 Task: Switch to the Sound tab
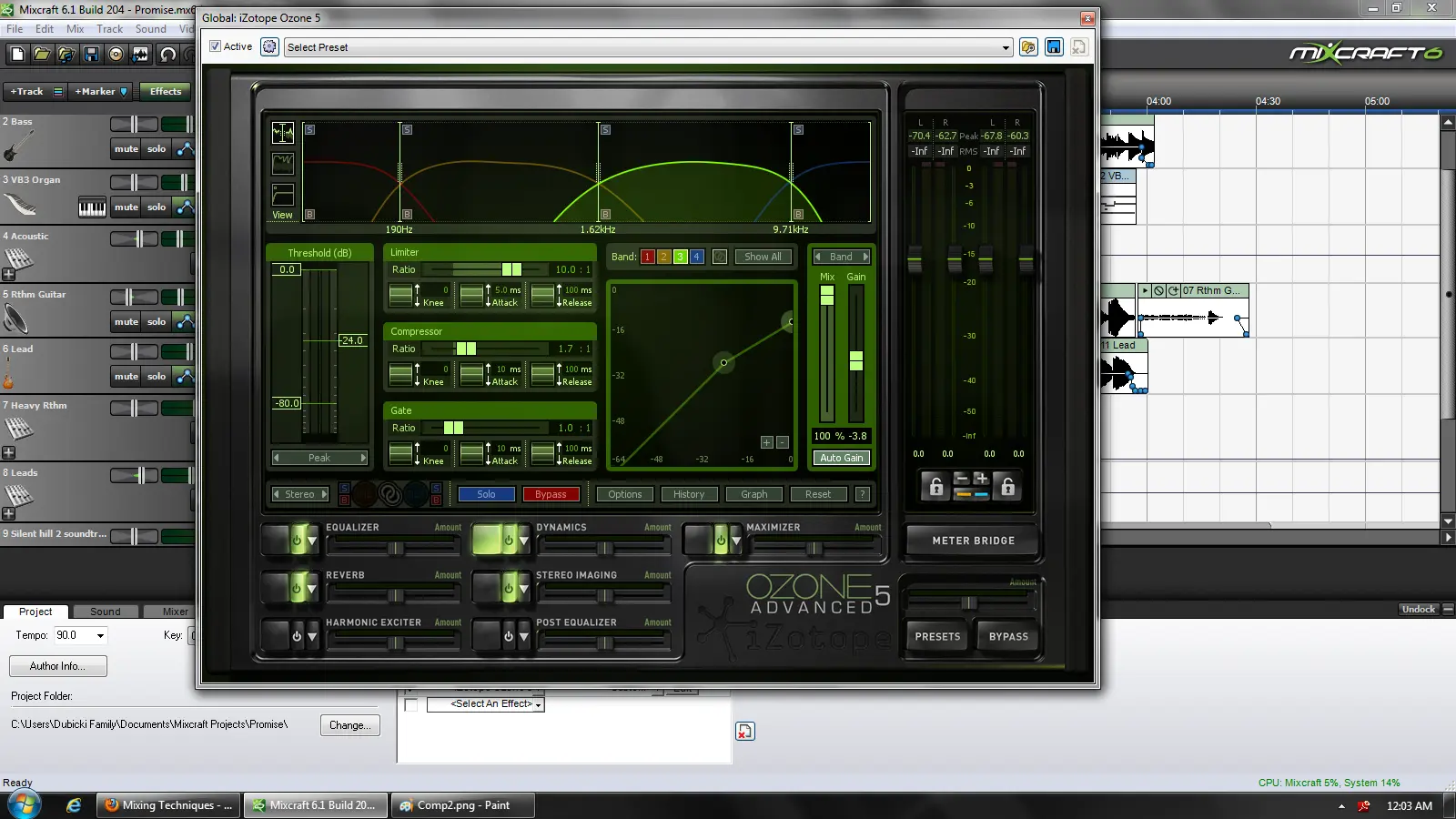105,612
